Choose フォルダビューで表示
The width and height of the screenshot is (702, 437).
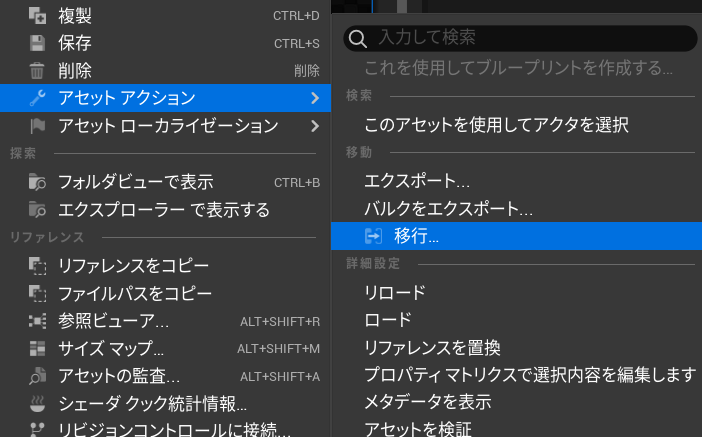click(x=165, y=182)
